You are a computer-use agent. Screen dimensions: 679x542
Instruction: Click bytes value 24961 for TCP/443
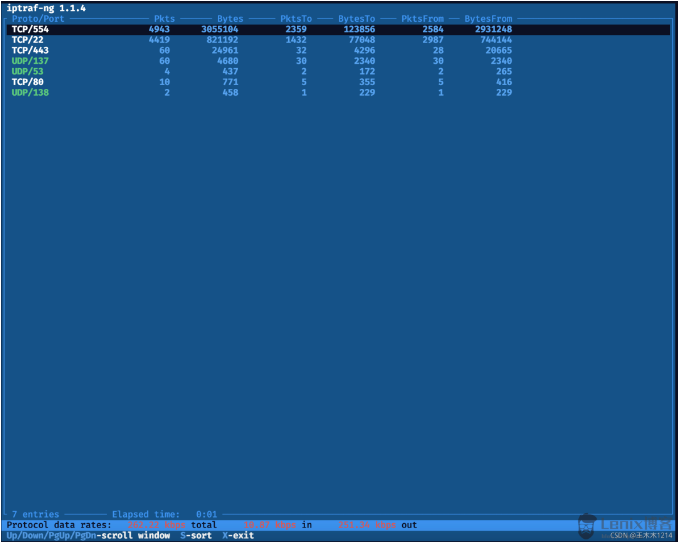tap(225, 50)
